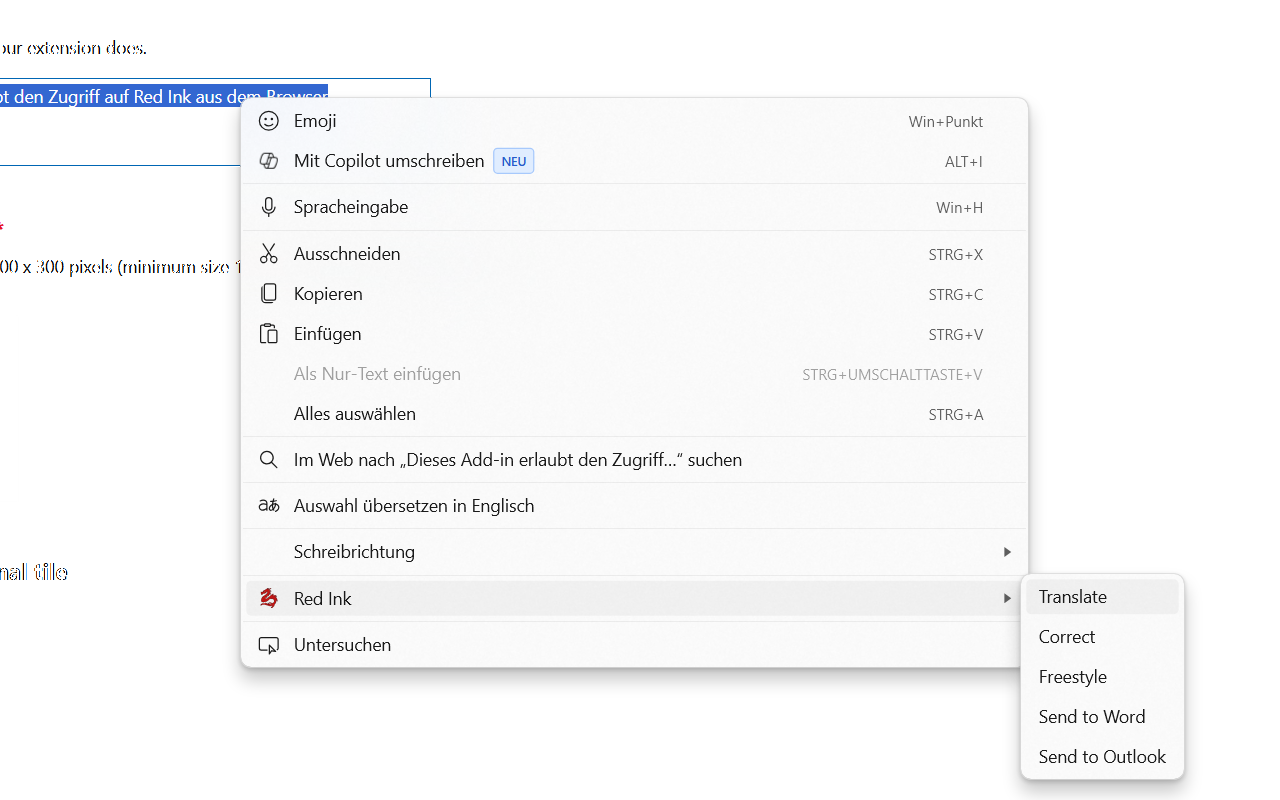Click the Win+H shortcut label
Screen dimensions: 1280x800
pos(959,207)
